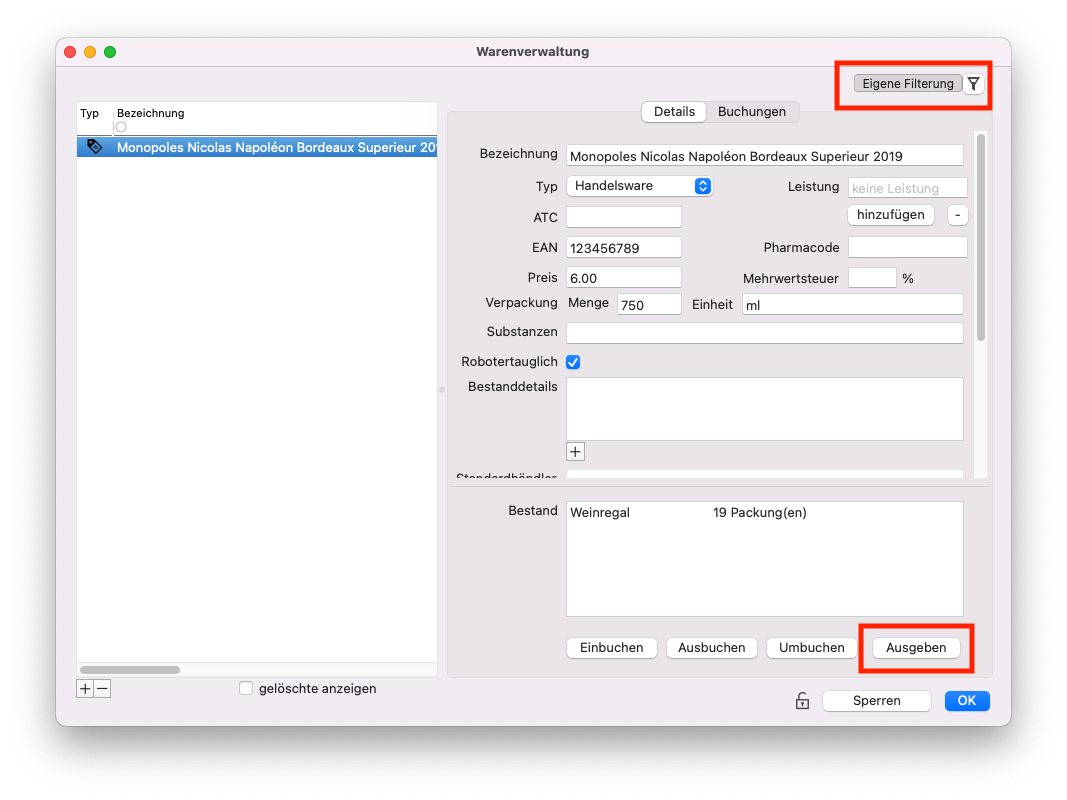Open the filter funnel icon
Image resolution: width=1067 pixels, height=800 pixels.
(x=974, y=84)
